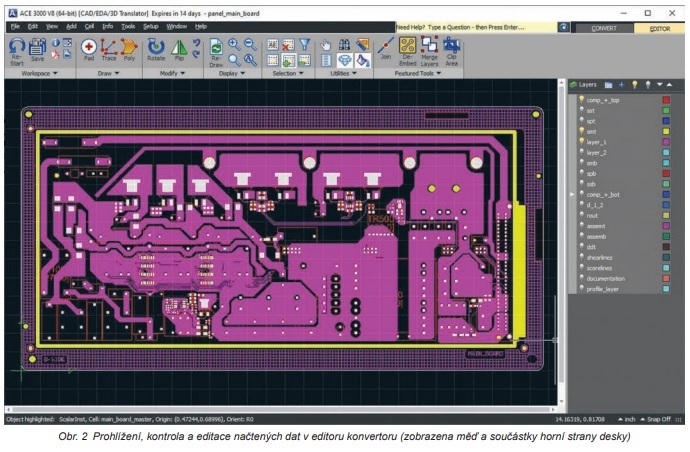Expand the Draw group dropdown
This screenshot has width=690, height=452.
tap(117, 73)
